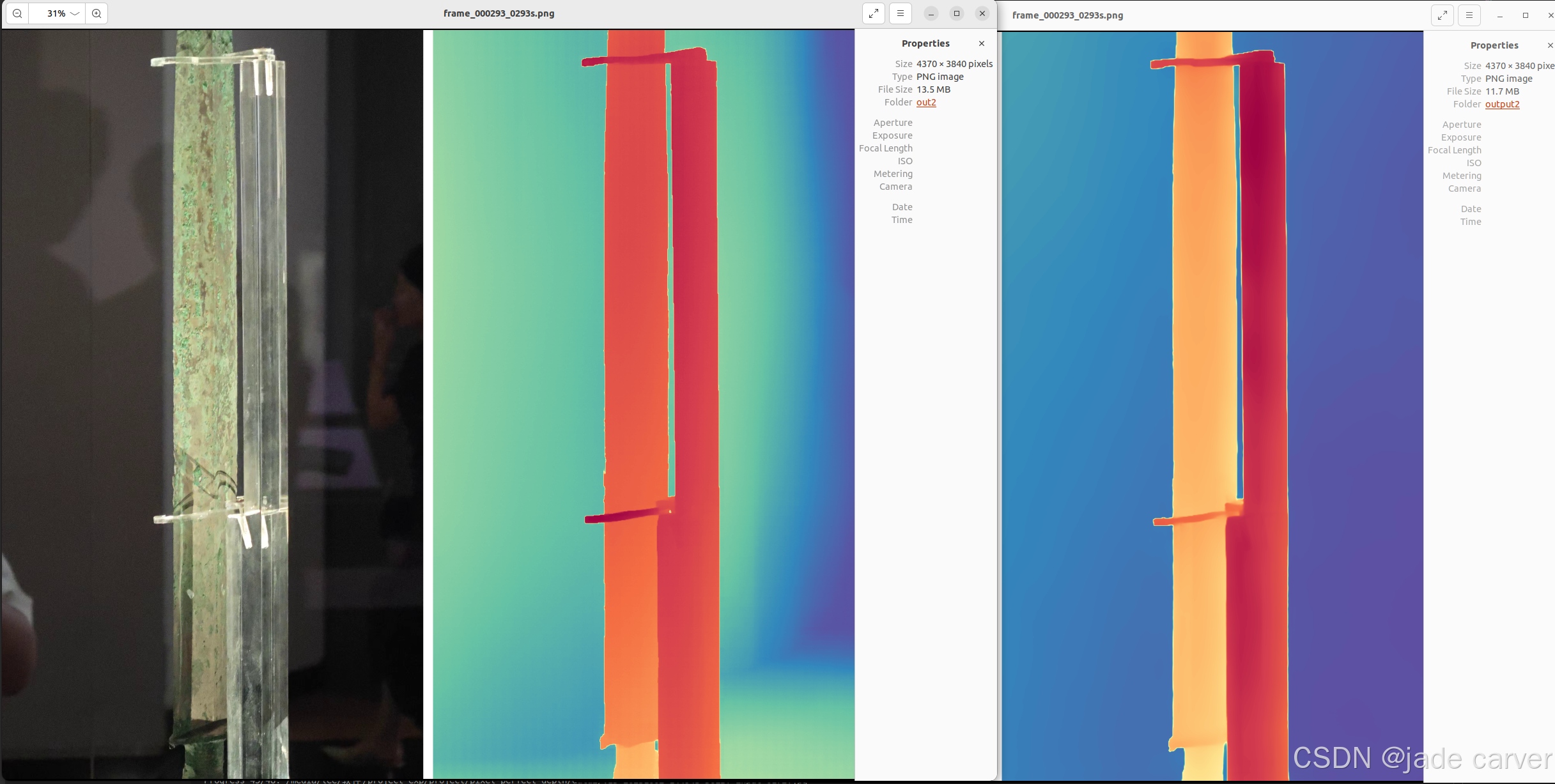The height and width of the screenshot is (784, 1555).
Task: Open the output2 folder link
Action: 1502,104
